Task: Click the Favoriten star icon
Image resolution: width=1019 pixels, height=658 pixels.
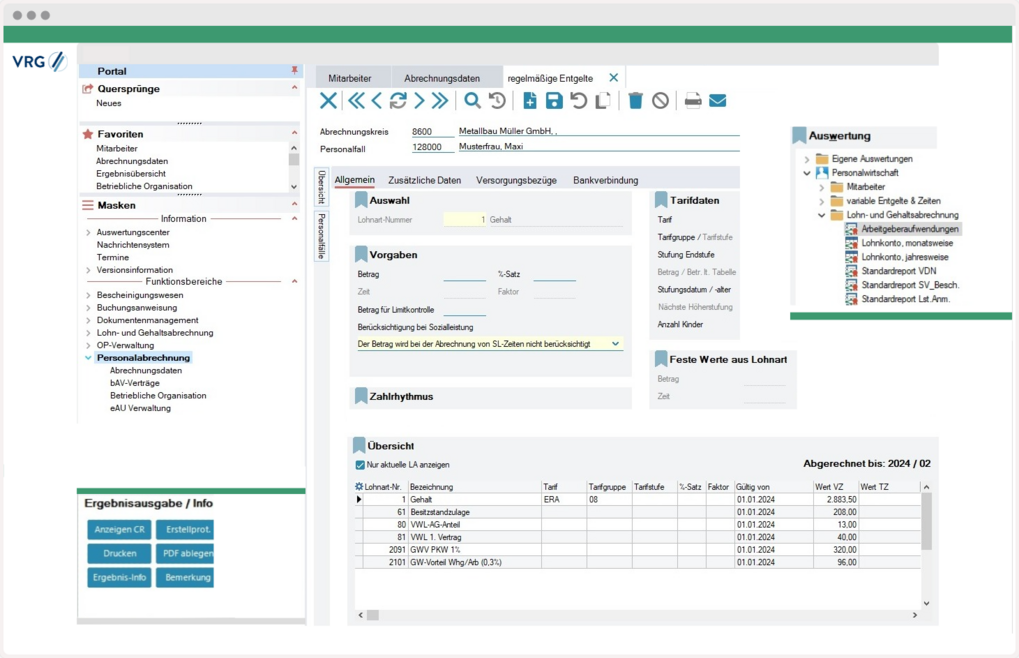Action: point(88,134)
